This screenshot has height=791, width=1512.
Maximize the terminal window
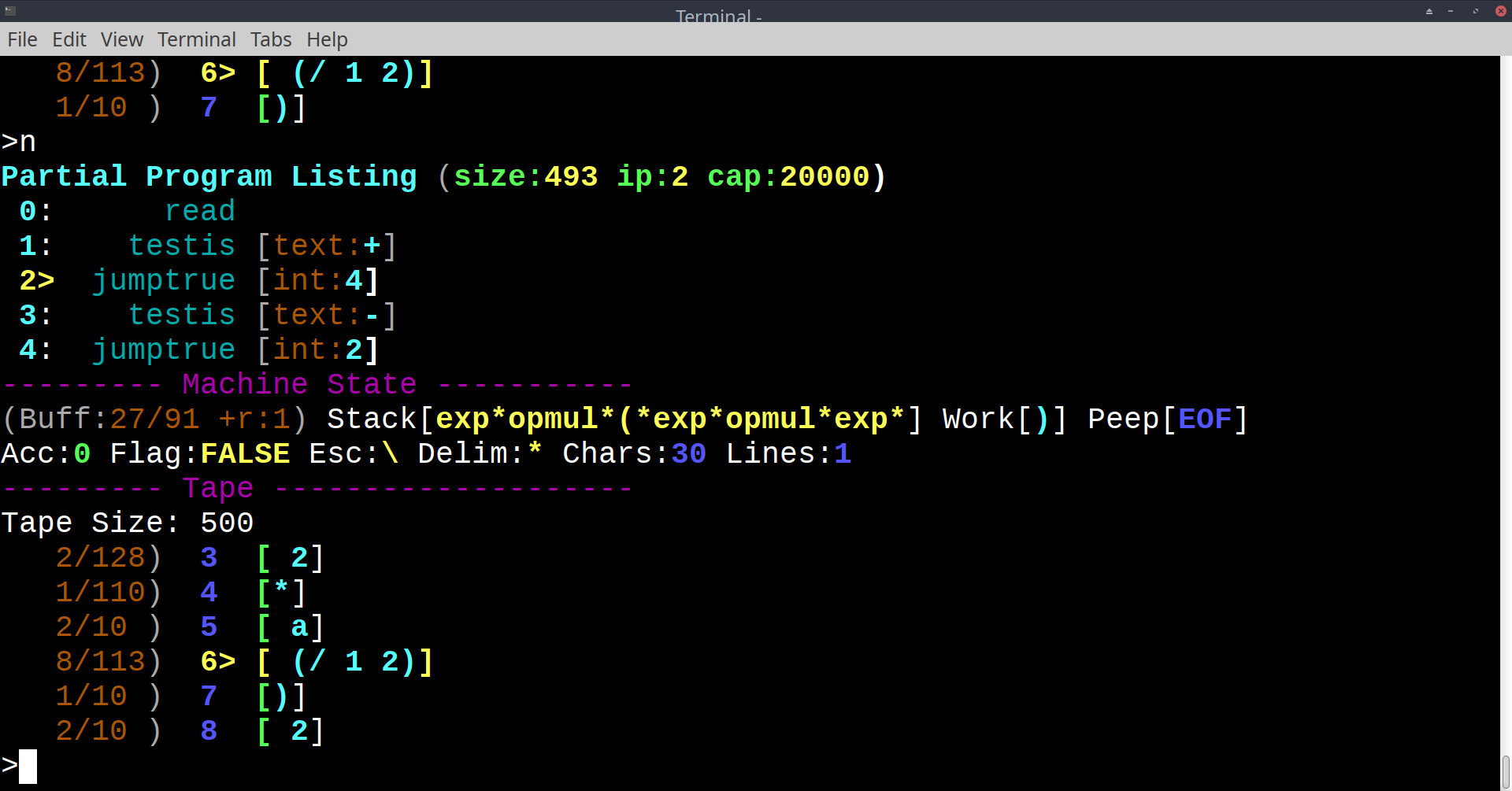(x=1476, y=11)
